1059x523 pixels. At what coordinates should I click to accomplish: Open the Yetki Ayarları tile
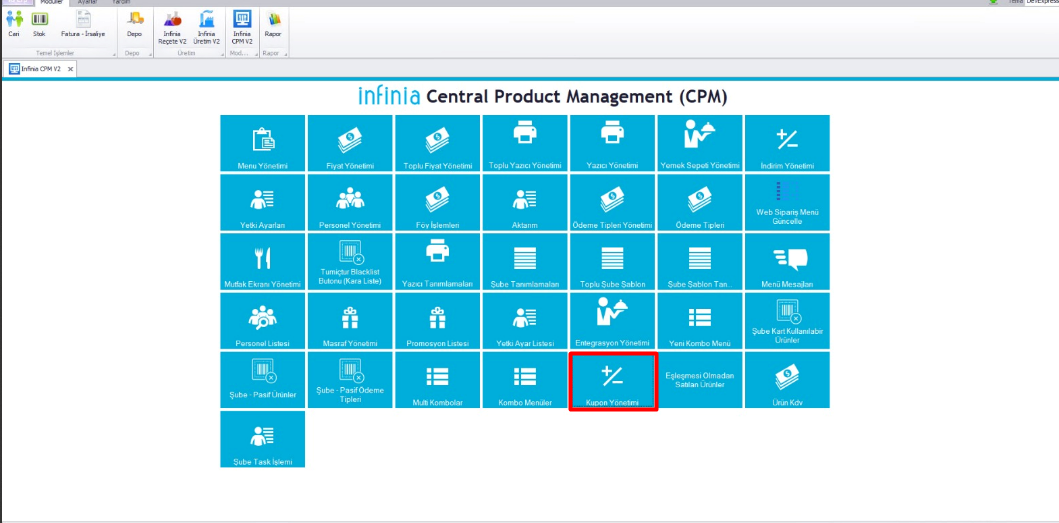tap(263, 203)
